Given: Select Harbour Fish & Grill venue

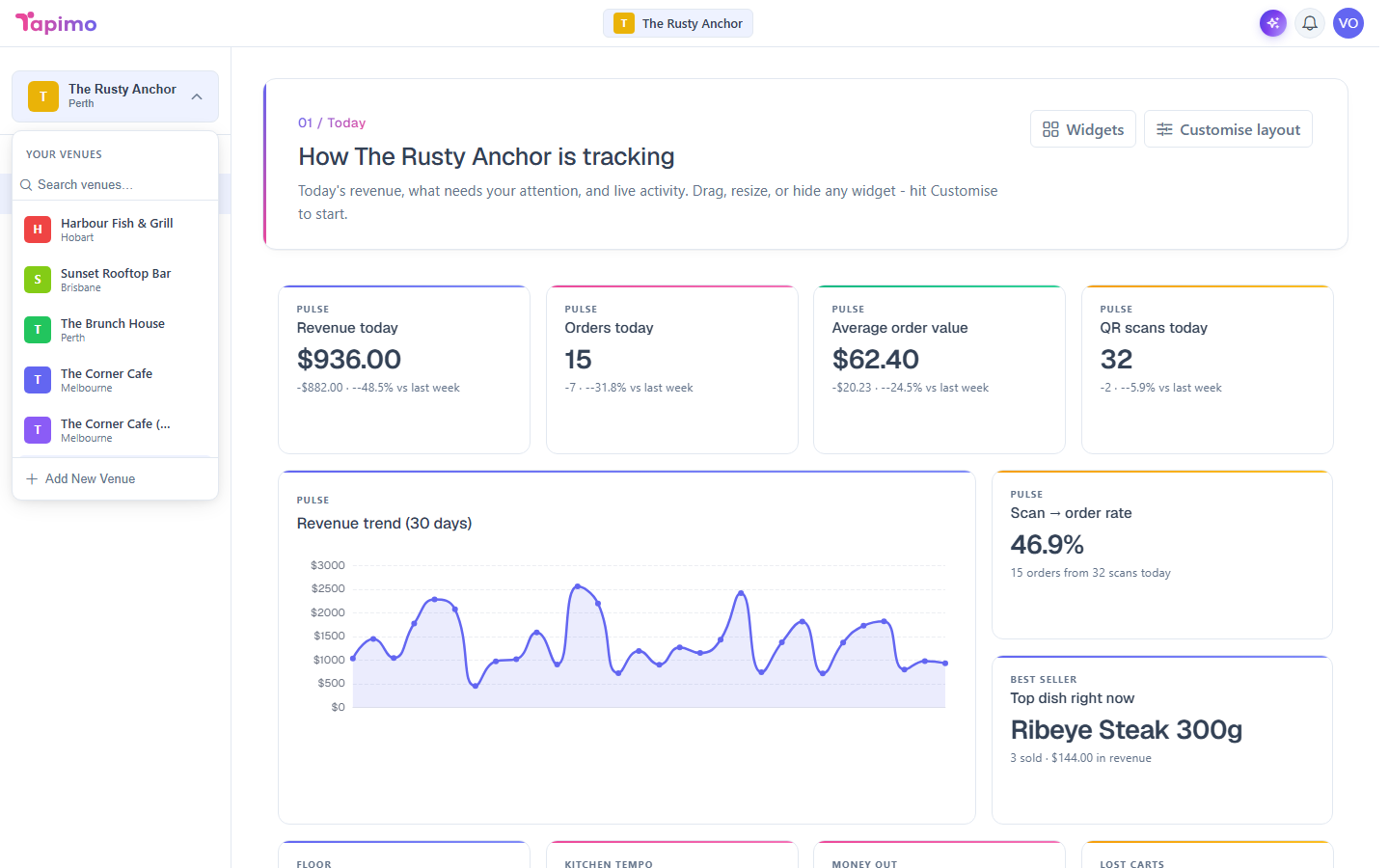Looking at the screenshot, I should tap(115, 230).
